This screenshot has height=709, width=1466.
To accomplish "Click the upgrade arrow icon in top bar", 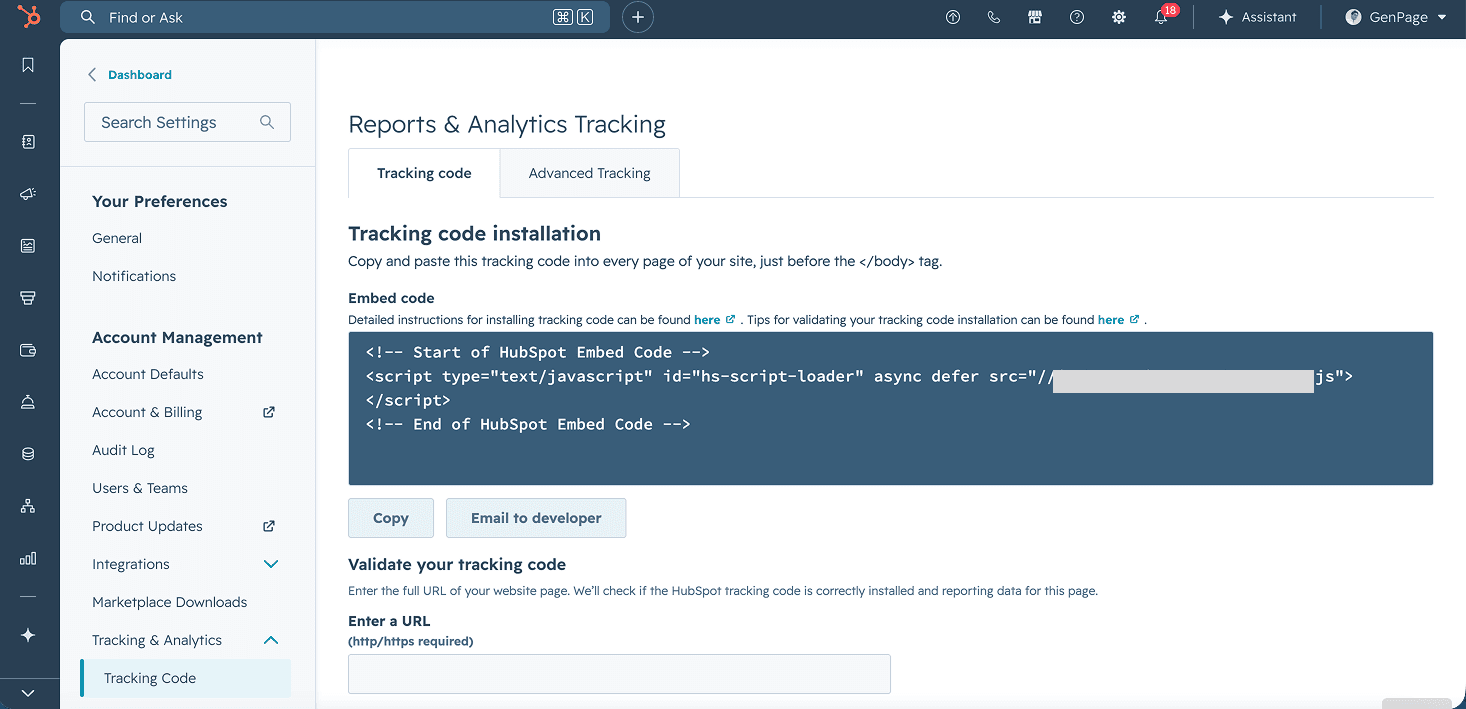I will click(x=953, y=17).
